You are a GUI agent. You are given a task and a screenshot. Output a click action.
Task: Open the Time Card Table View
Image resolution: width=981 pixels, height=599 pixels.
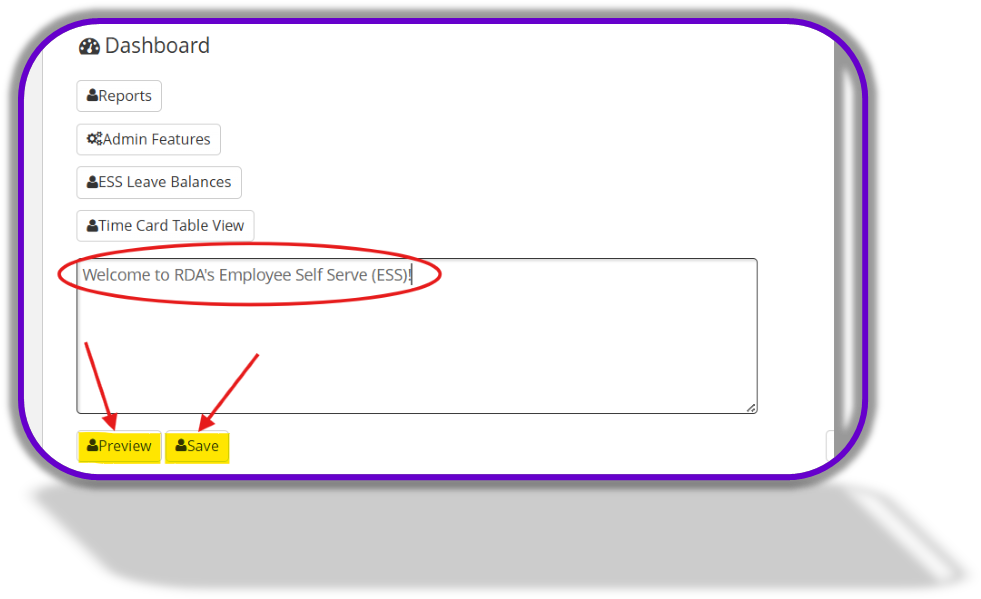[165, 225]
